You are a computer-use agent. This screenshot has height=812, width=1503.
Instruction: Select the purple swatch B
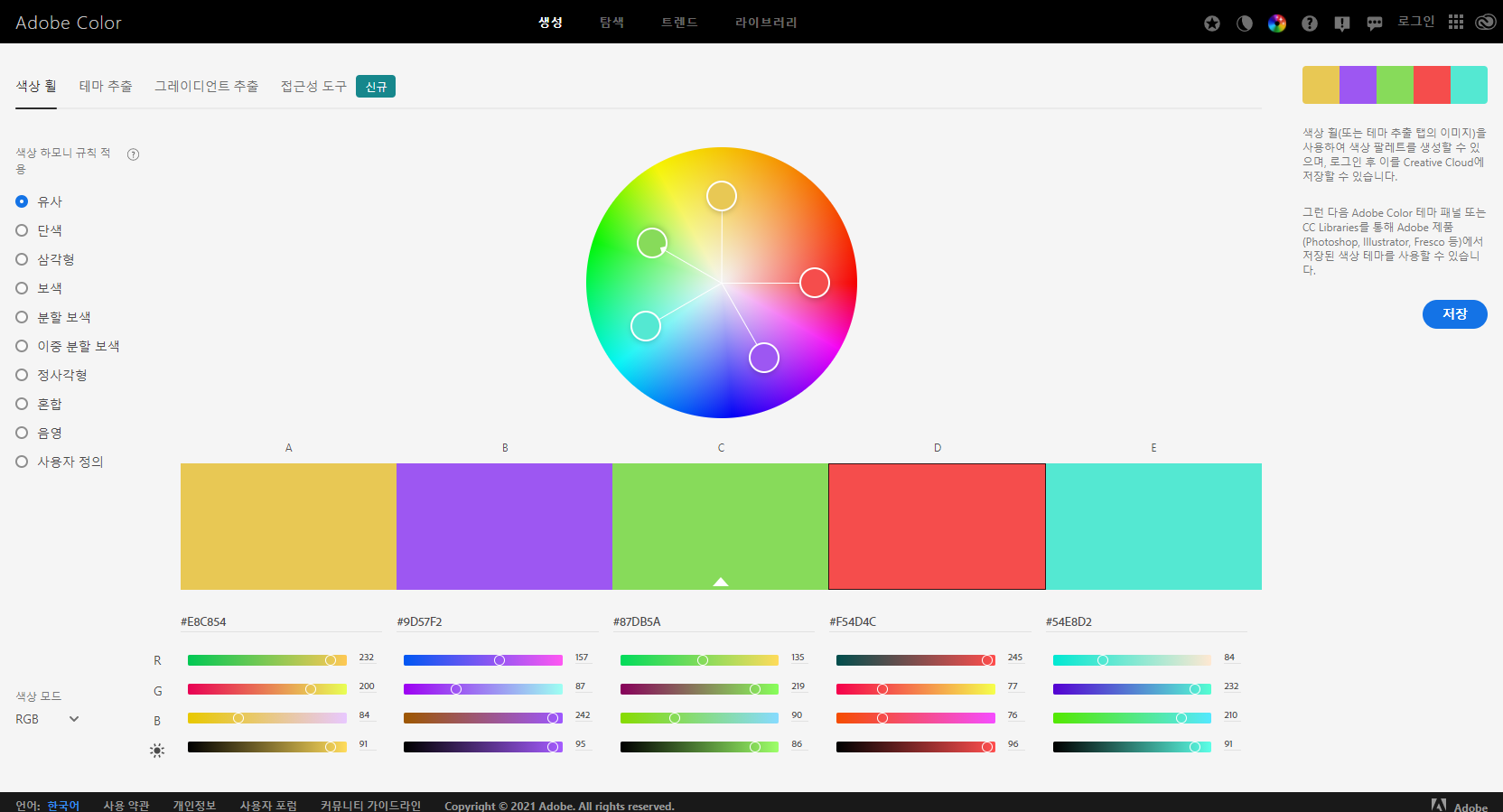coord(504,527)
